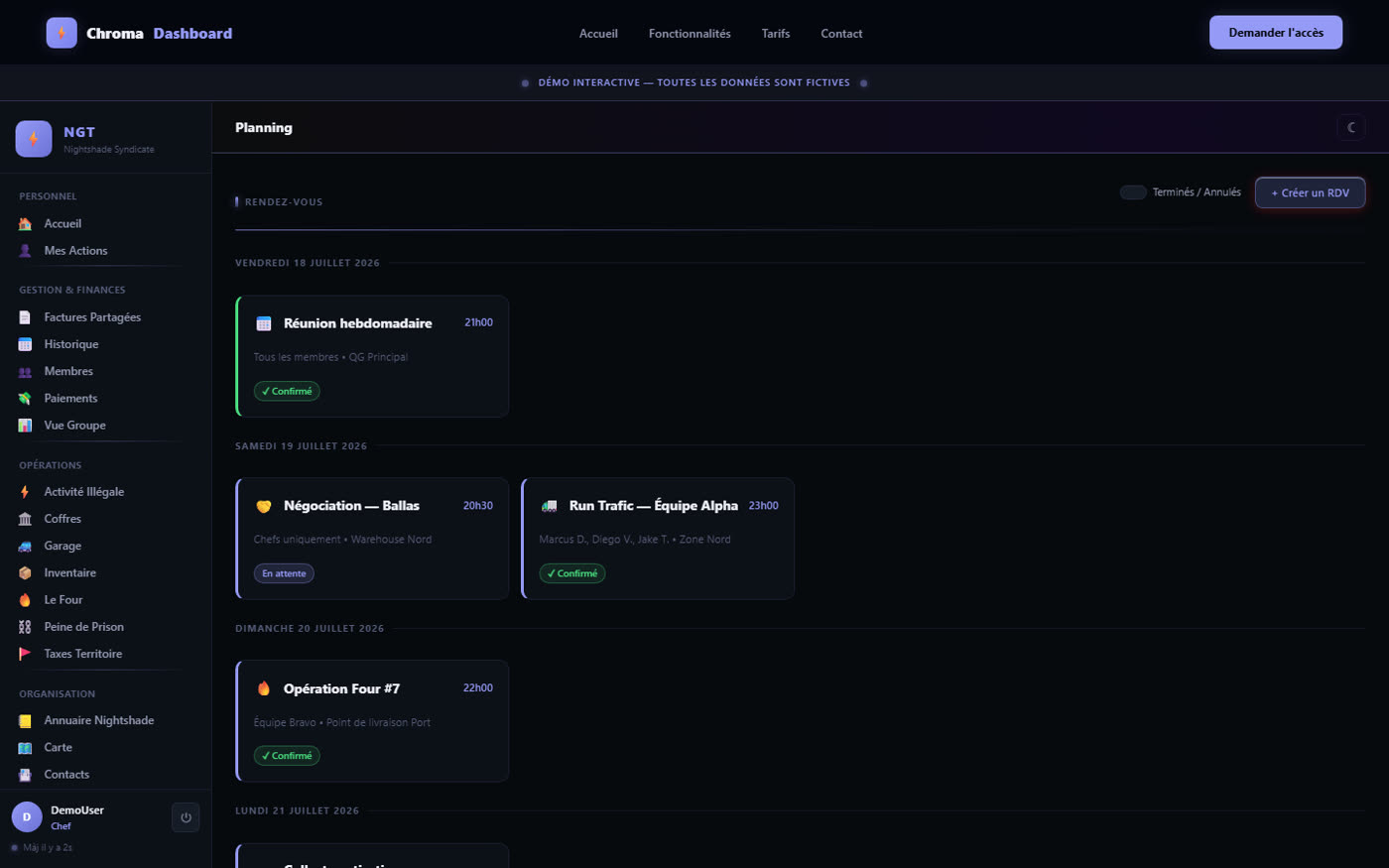Click the 23h00 time on Run Trafic card

pyautogui.click(x=764, y=506)
